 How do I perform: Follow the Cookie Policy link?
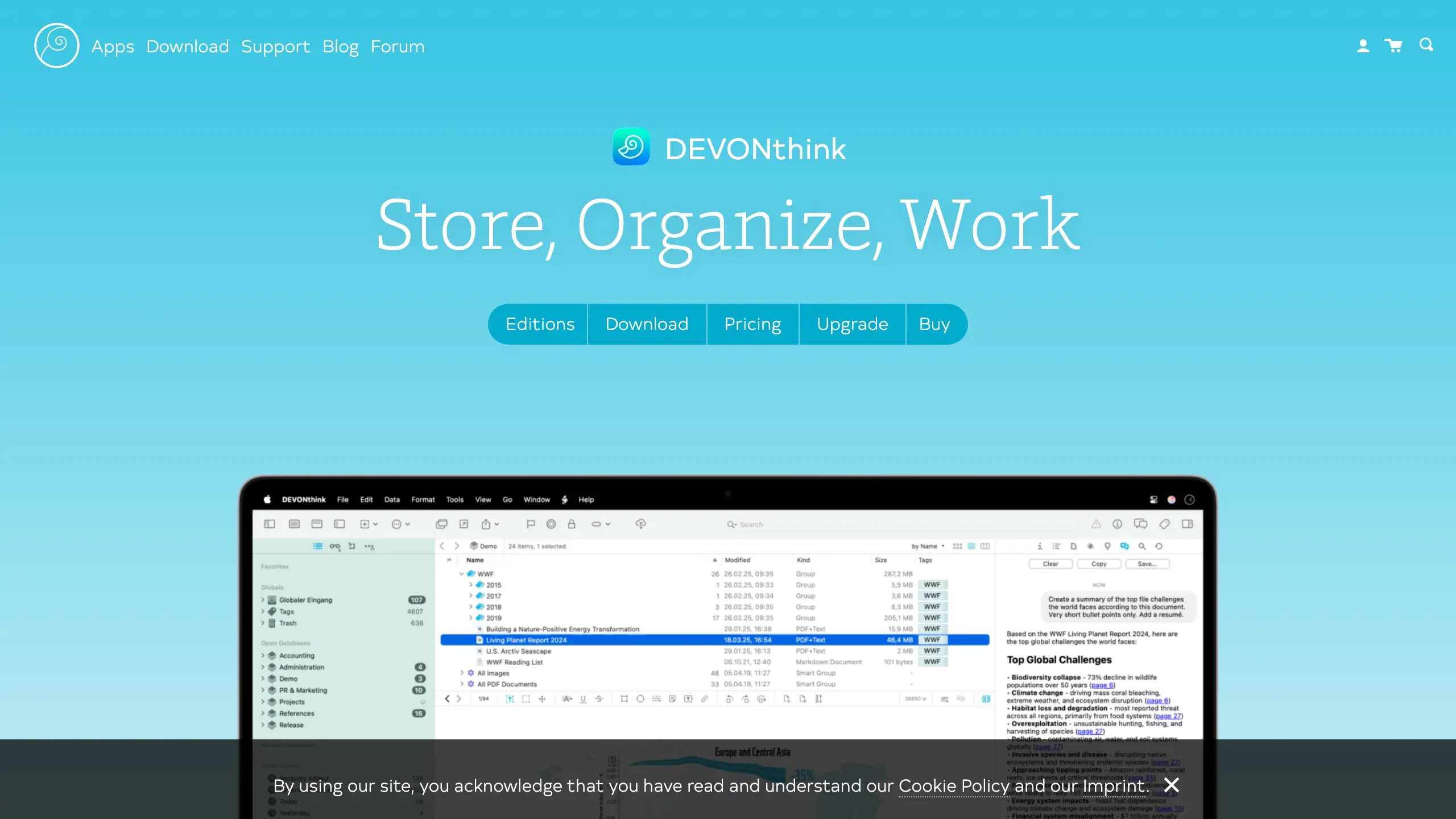(954, 786)
